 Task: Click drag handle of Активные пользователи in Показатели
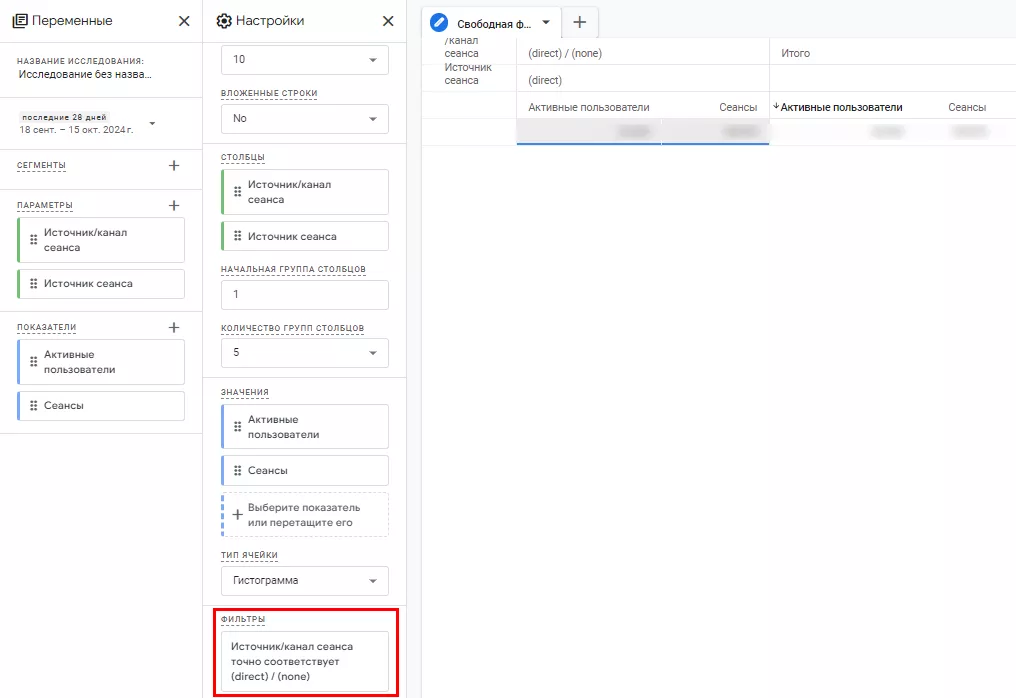(x=34, y=362)
